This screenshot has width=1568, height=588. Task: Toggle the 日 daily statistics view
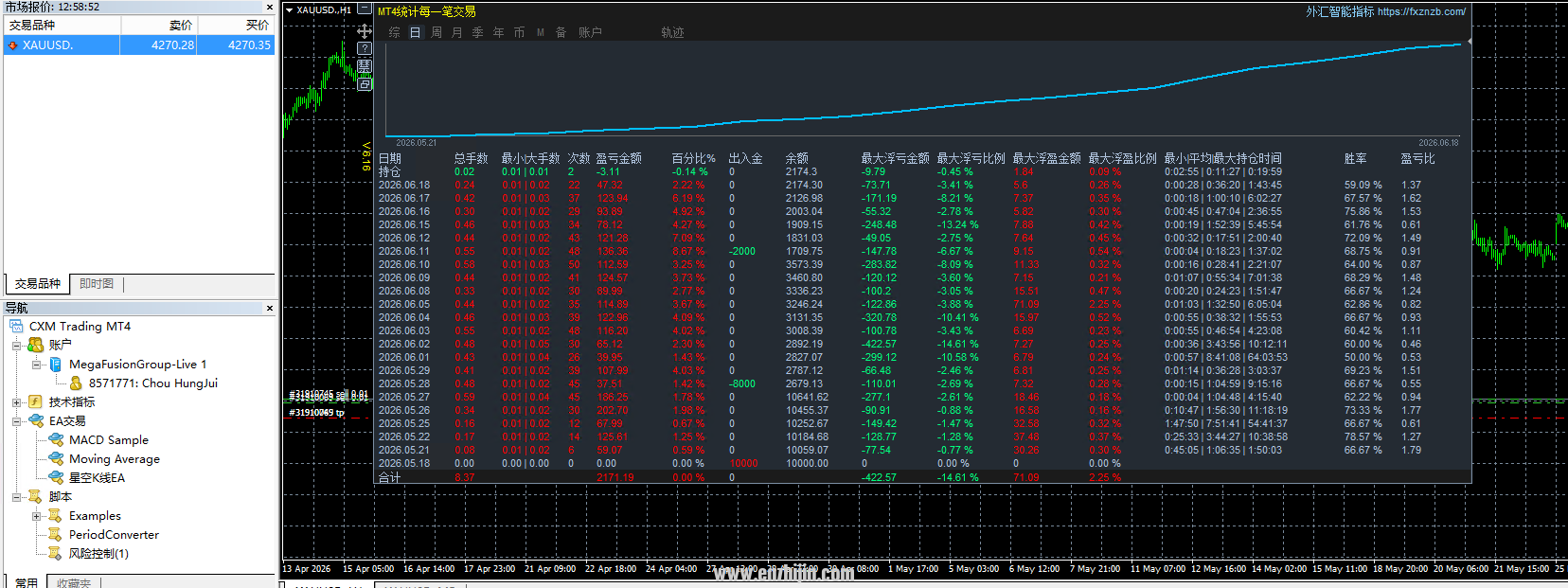pos(415,32)
